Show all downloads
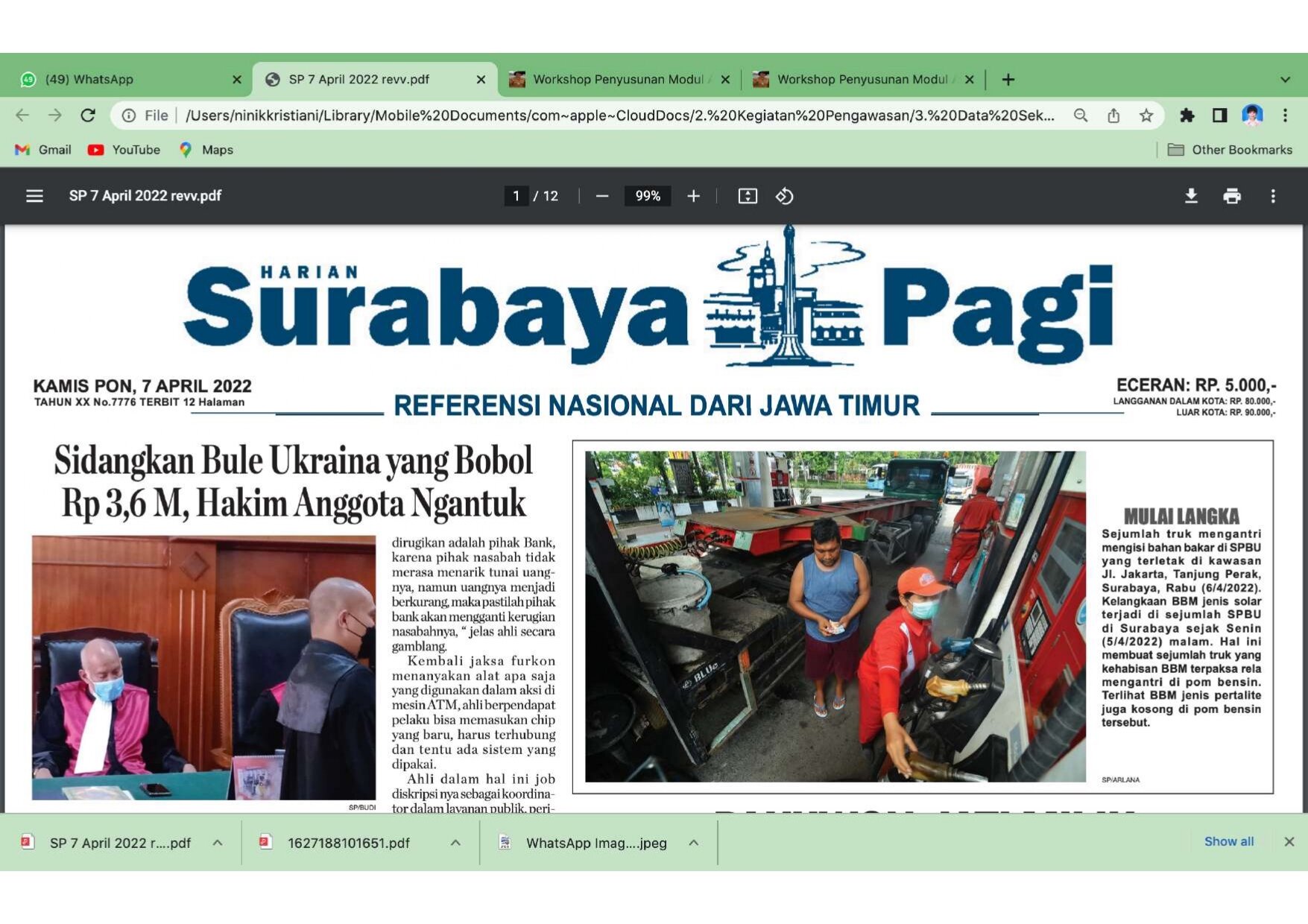The image size is (1308, 924). 1229,841
